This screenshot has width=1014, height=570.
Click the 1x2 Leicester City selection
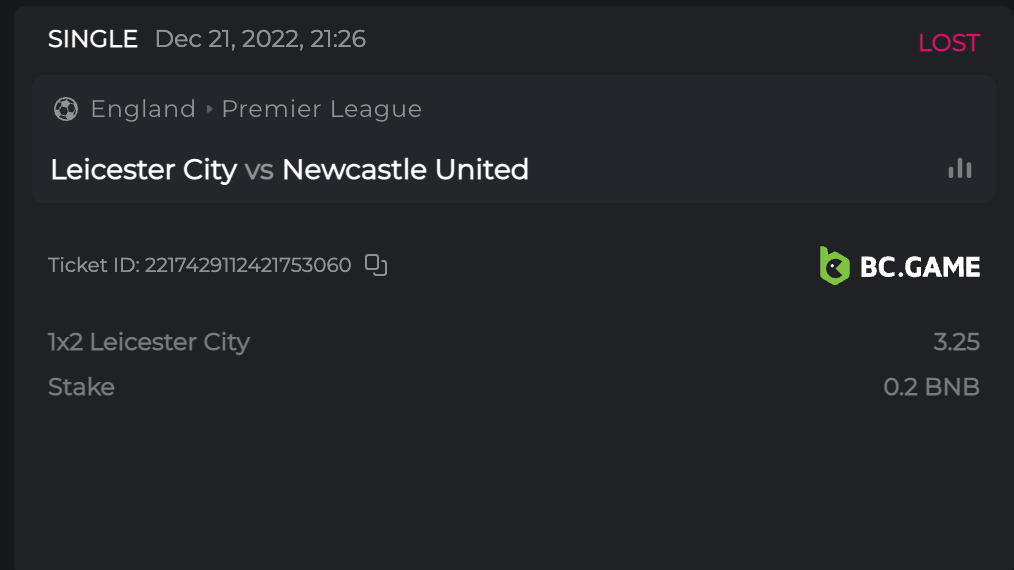(149, 342)
